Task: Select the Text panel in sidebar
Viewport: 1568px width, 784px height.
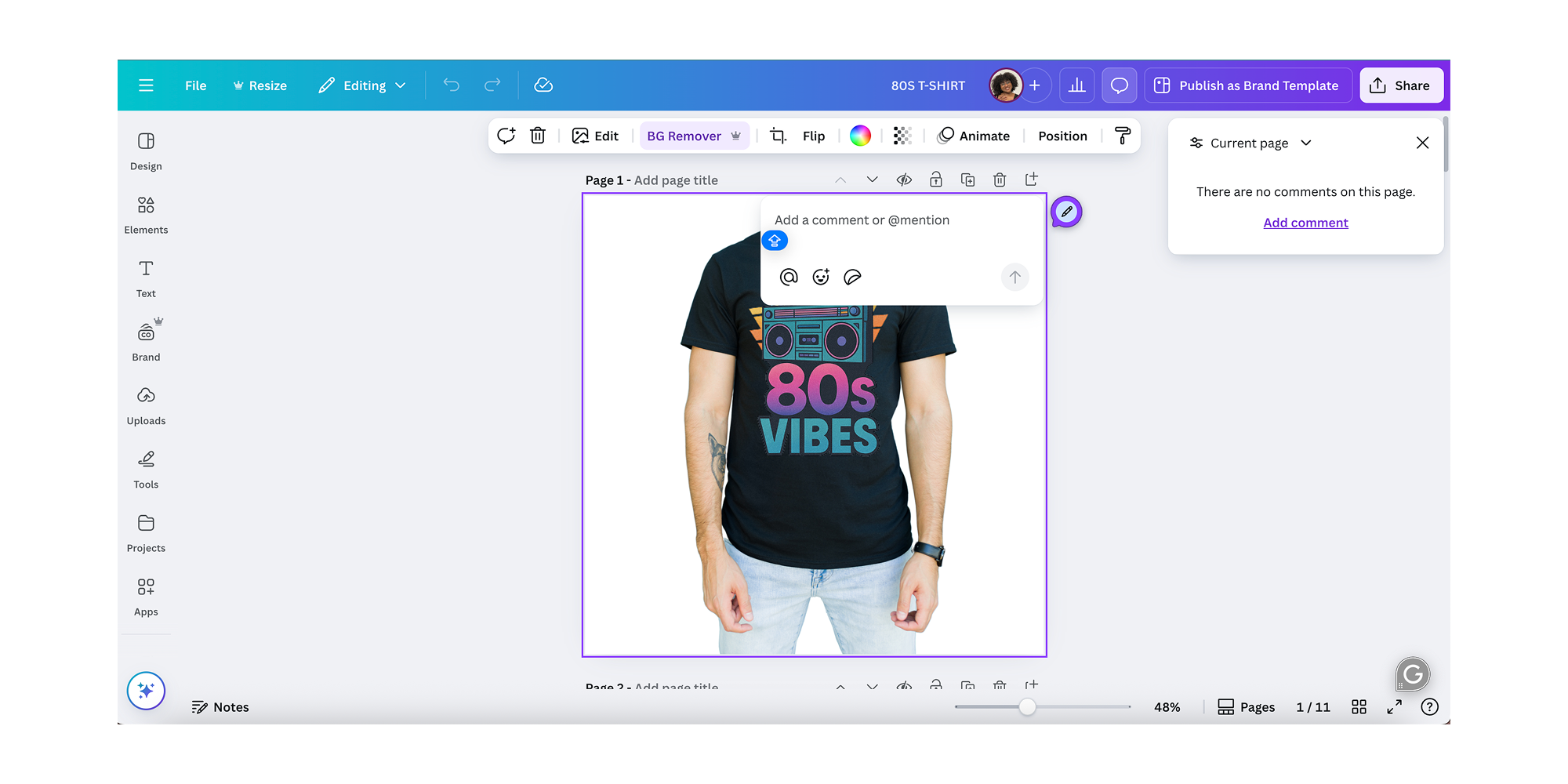Action: point(146,277)
